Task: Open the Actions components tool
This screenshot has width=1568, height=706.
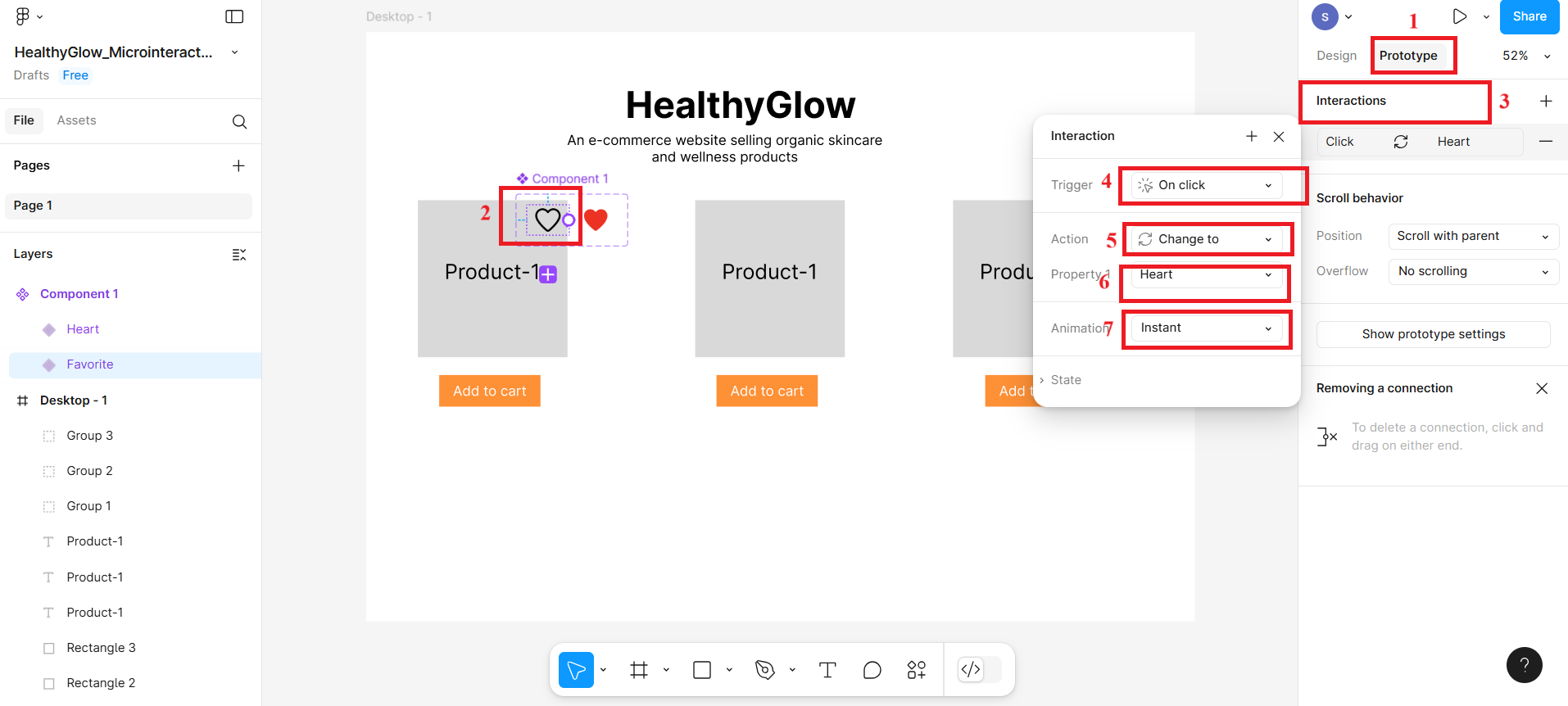Action: (x=917, y=670)
